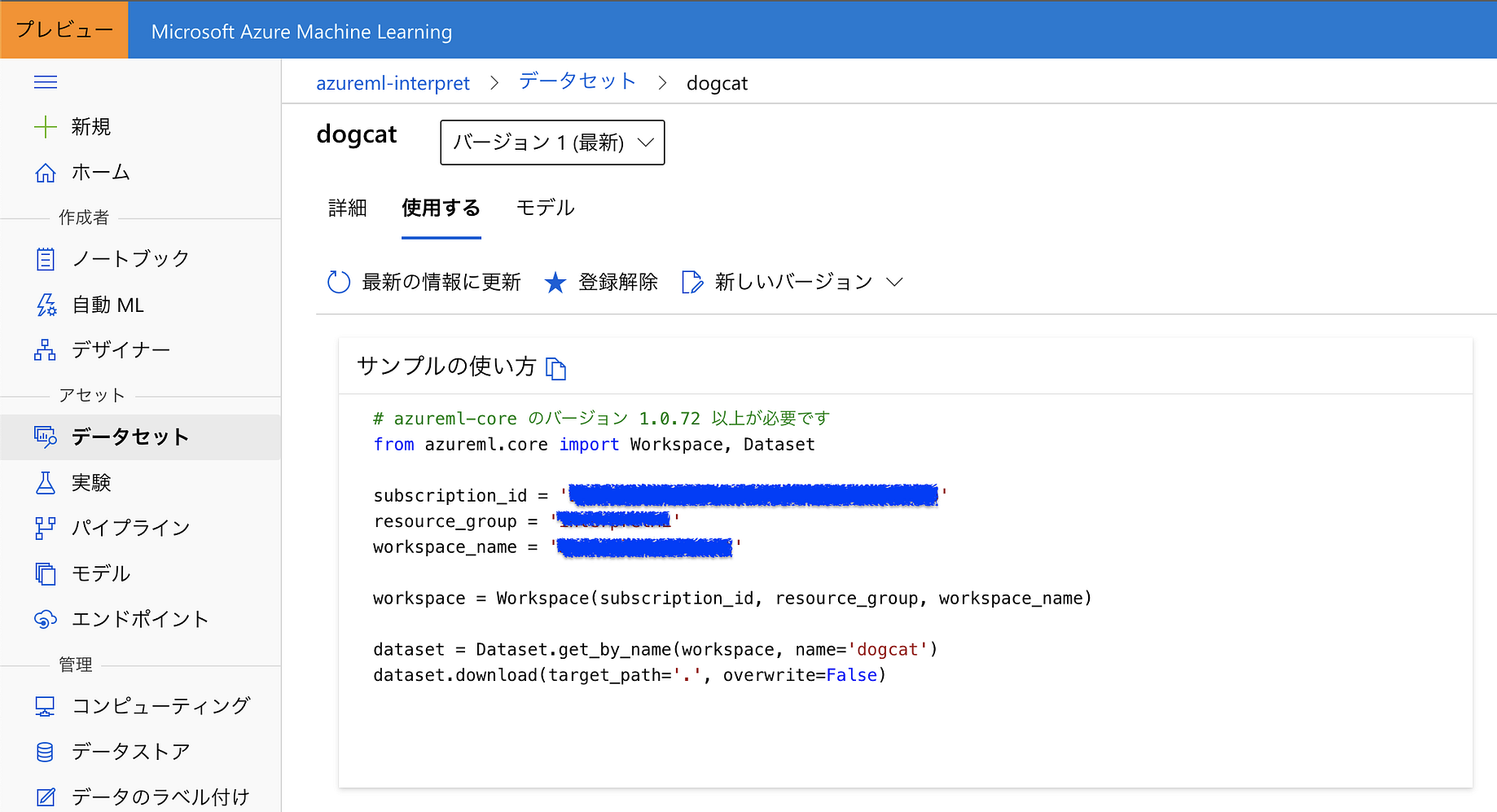
Task: Click the new version document icon
Action: [x=692, y=282]
